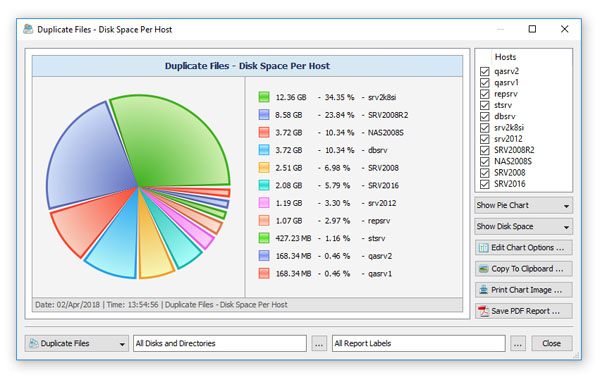Uncheck the qasrv1 host checkbox
This screenshot has height=380, width=600.
click(x=484, y=83)
